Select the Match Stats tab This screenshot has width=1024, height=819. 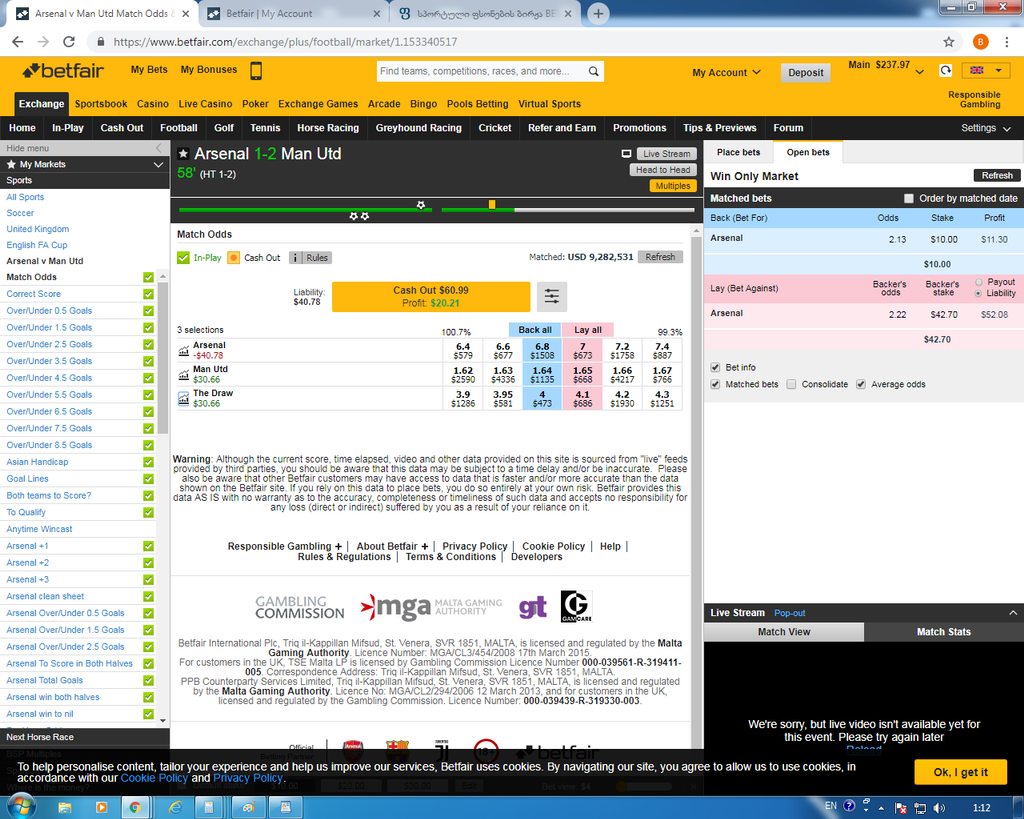944,632
